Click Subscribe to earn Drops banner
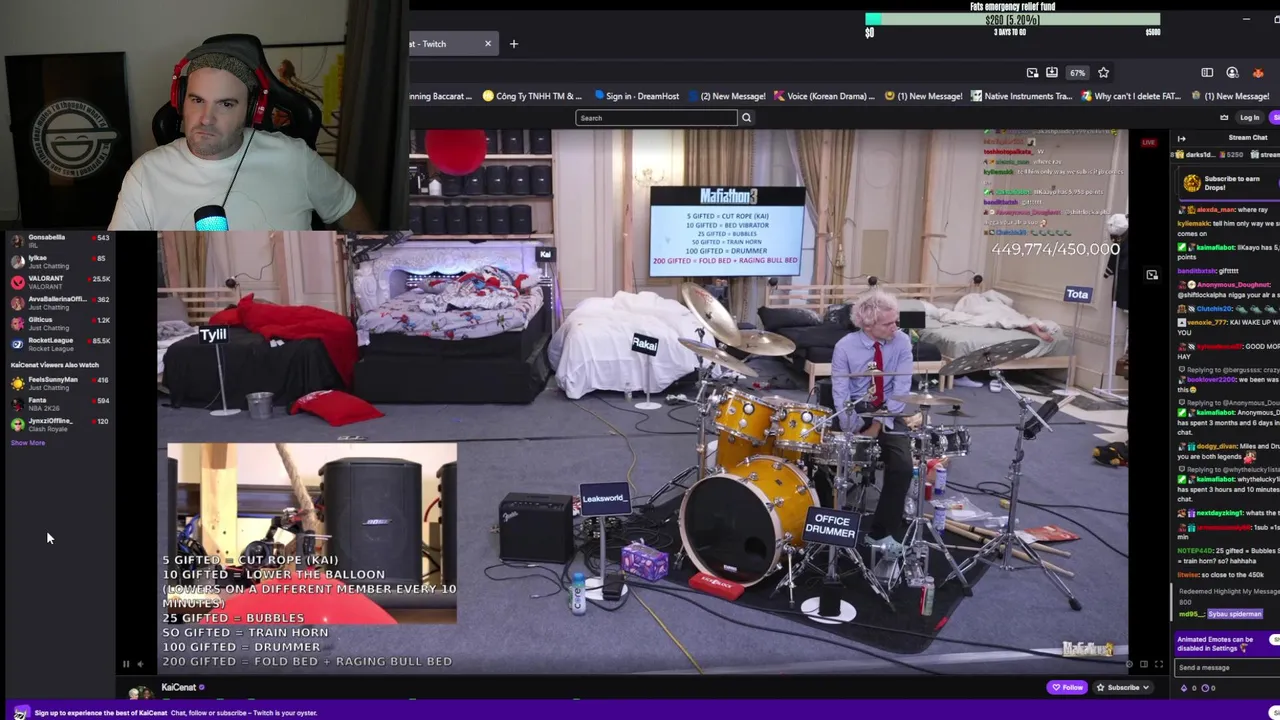Viewport: 1280px width, 720px height. point(1228,183)
